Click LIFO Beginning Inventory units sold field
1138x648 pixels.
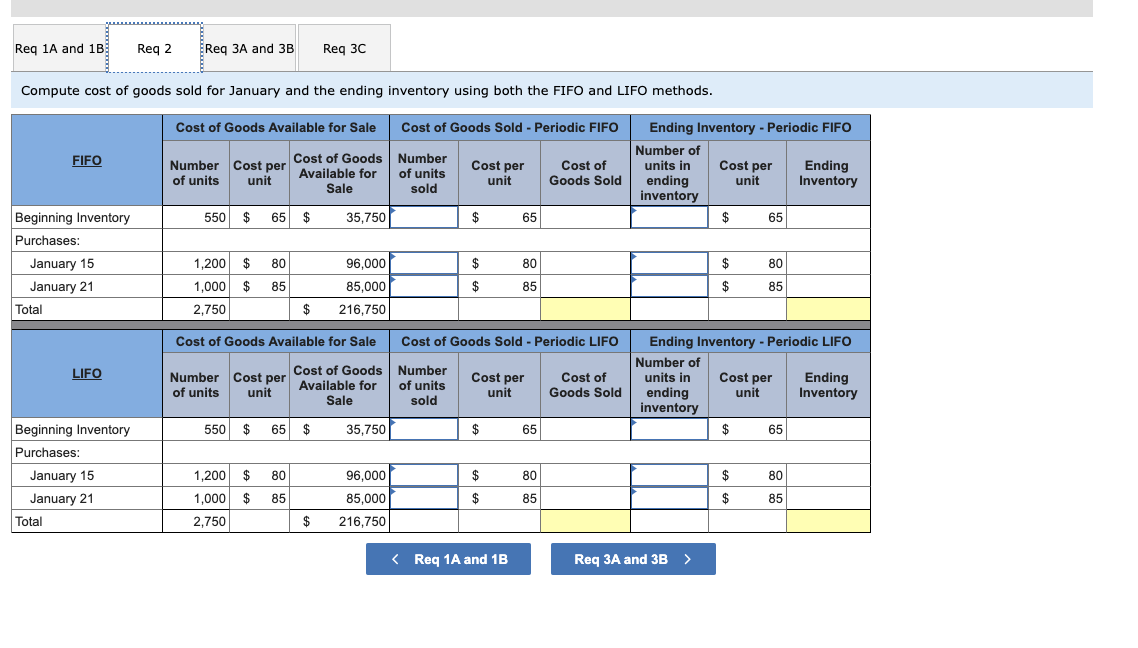click(424, 429)
